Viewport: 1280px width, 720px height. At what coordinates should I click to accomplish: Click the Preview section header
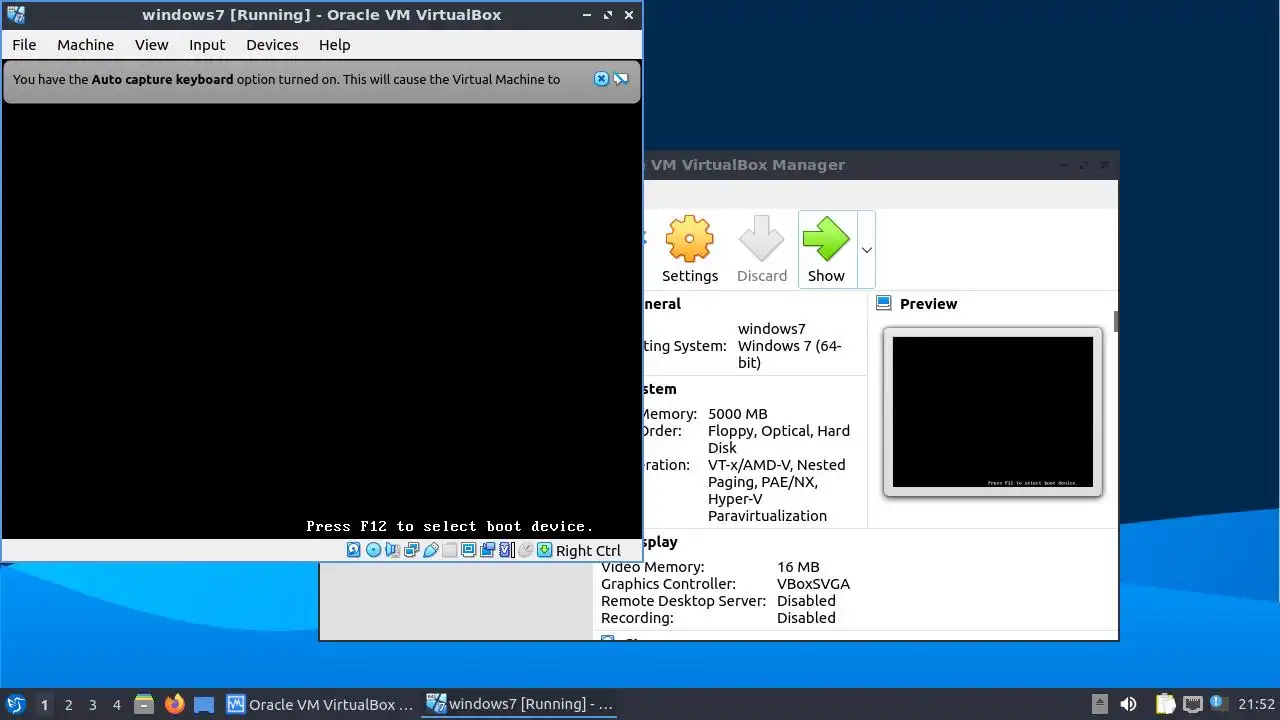tap(928, 304)
